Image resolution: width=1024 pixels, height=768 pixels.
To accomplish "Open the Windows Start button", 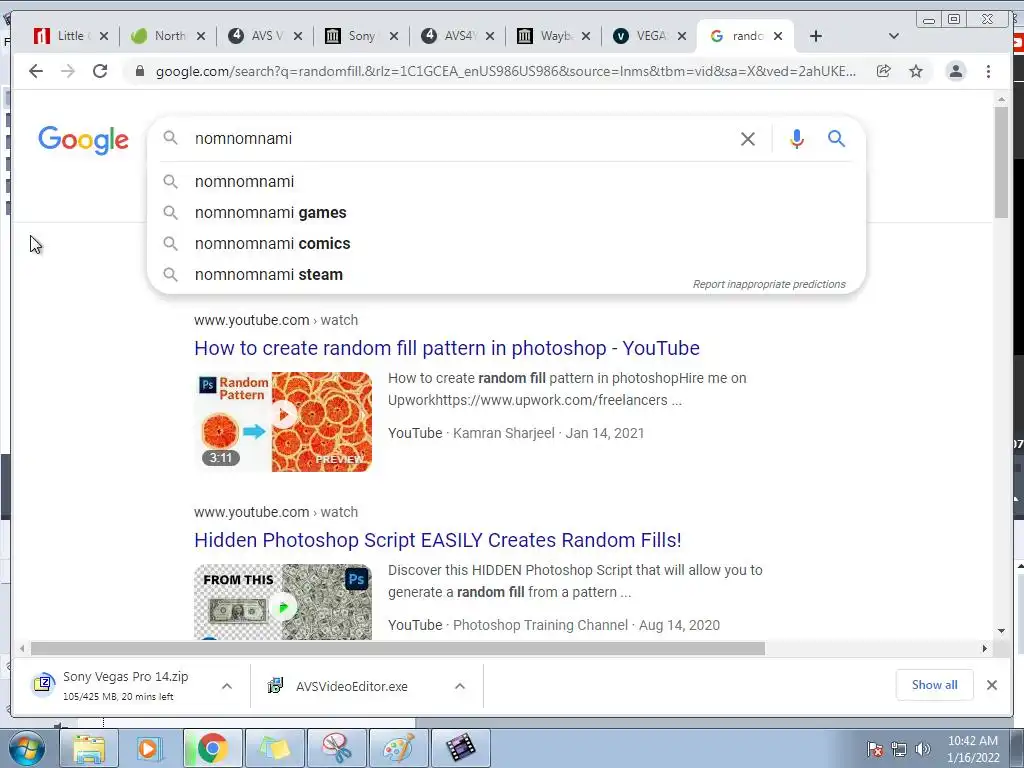I will (27, 748).
